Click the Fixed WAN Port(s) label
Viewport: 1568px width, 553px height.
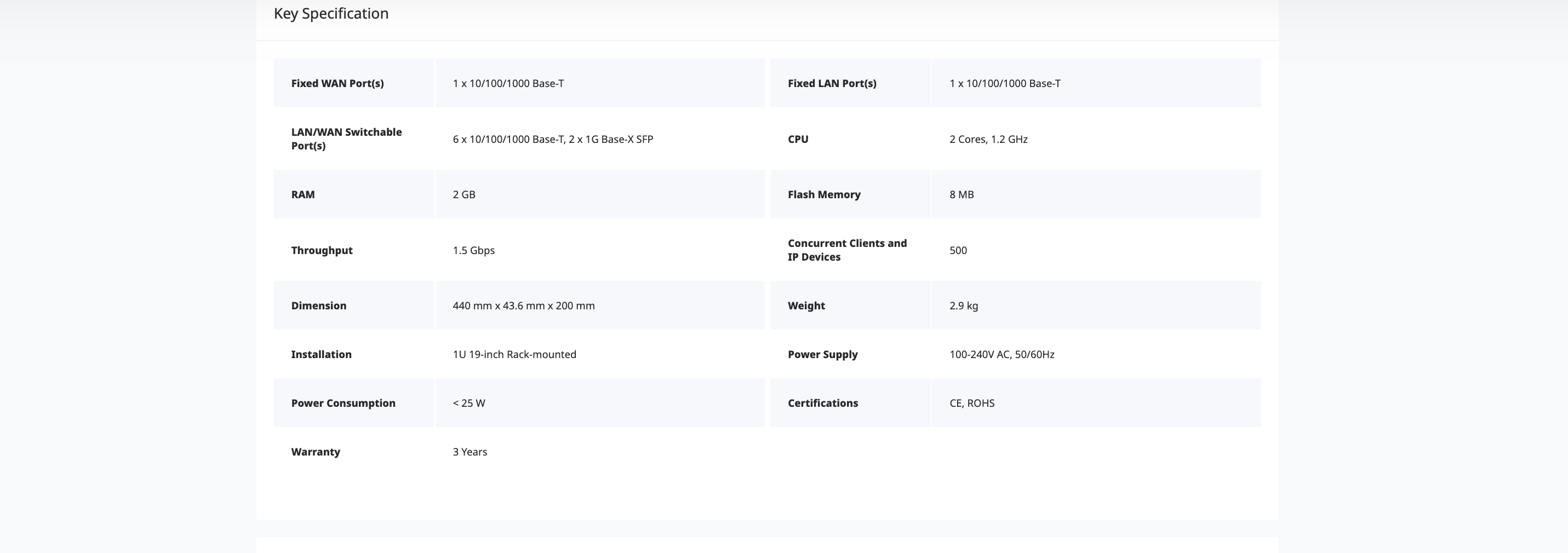pos(337,83)
